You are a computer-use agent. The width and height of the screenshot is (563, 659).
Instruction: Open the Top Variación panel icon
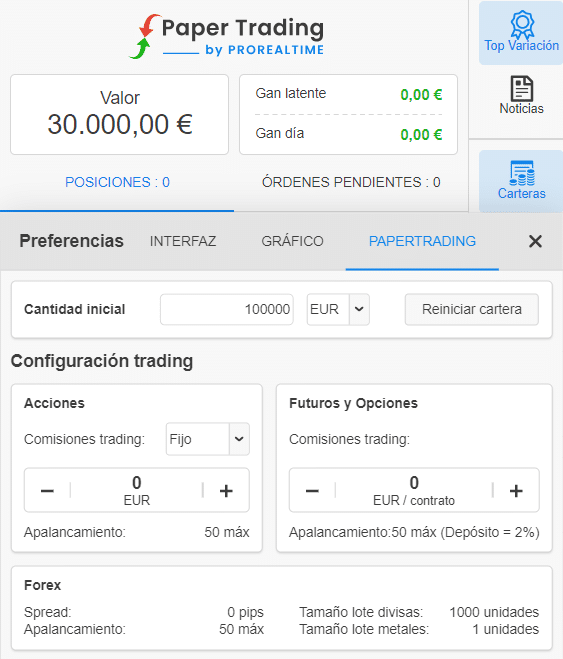click(521, 32)
